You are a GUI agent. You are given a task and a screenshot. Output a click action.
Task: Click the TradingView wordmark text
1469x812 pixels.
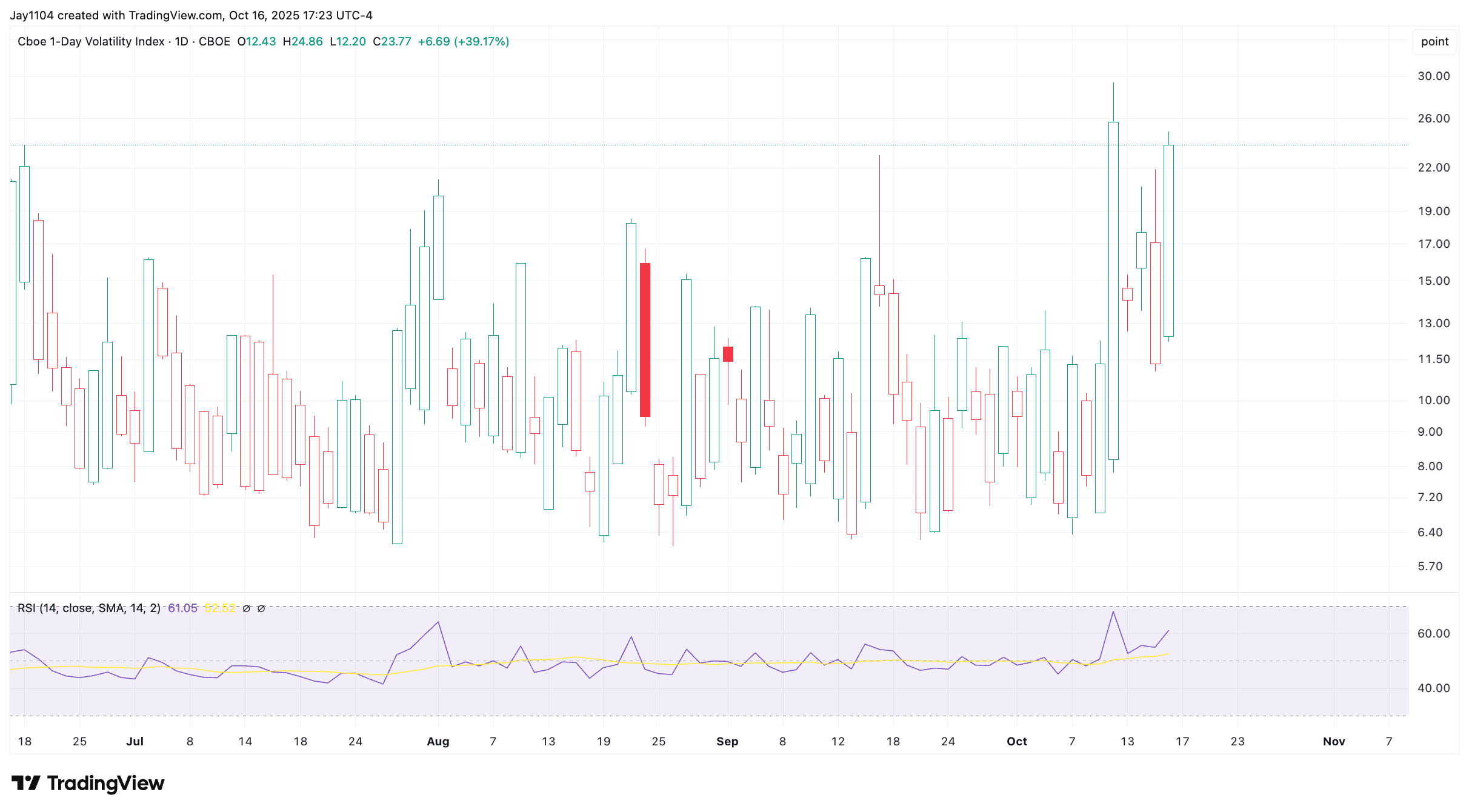105,783
